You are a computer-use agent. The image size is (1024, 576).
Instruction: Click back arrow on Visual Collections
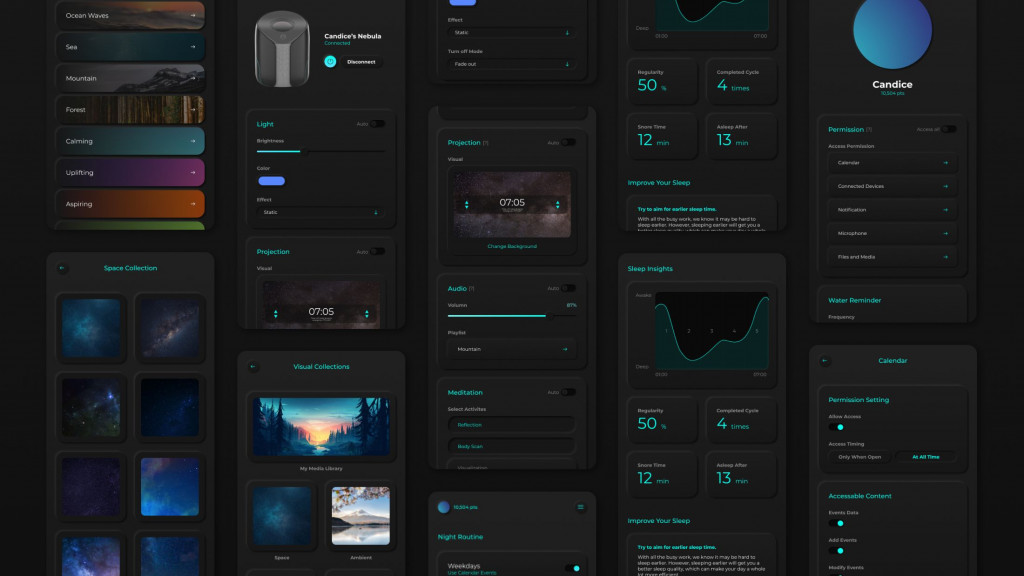tap(253, 367)
